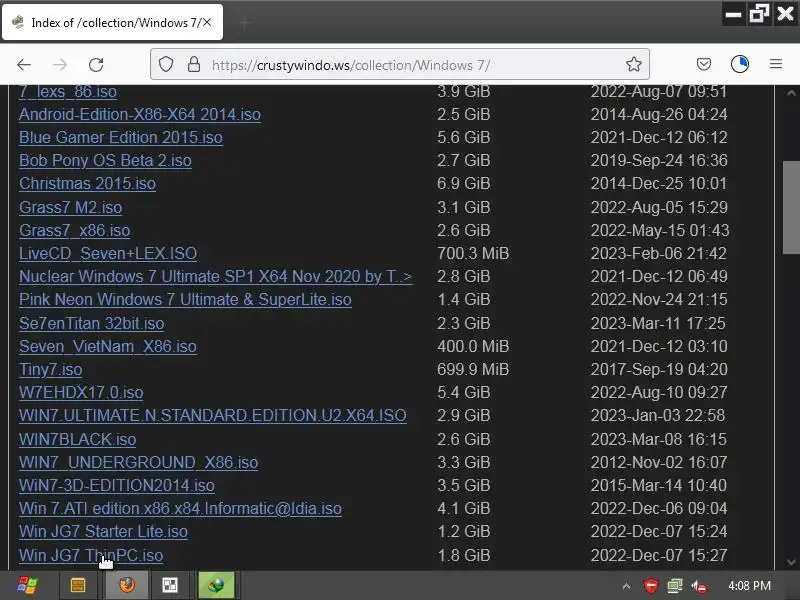Open the muted volume tray icon
Viewport: 800px width, 600px height.
click(x=699, y=586)
